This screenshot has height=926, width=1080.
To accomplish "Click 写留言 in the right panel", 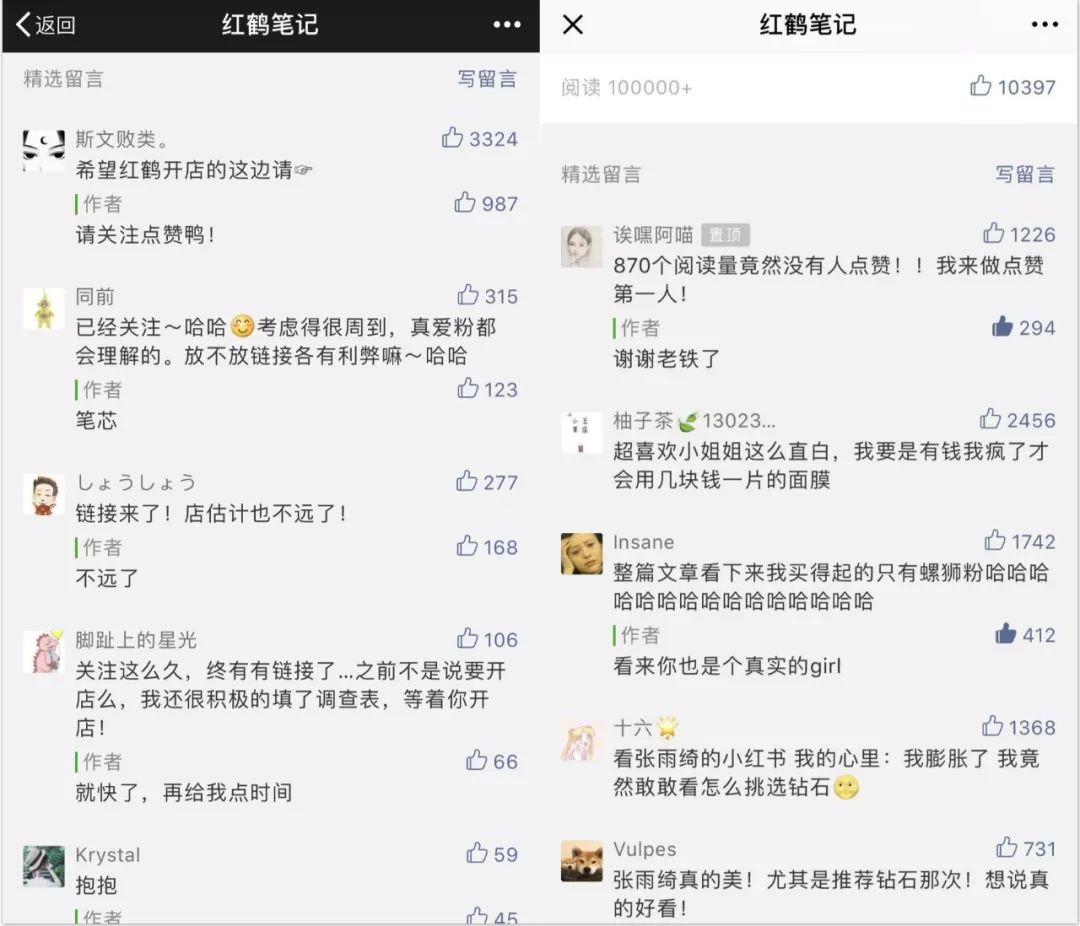I will pos(1025,174).
